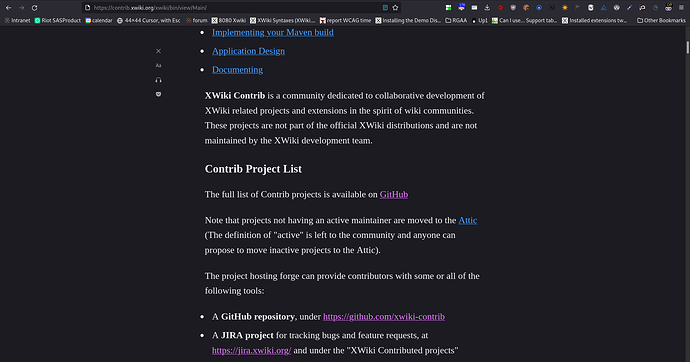Click the vertical page scrollbar thumb
690x362 pixels.
click(687, 48)
